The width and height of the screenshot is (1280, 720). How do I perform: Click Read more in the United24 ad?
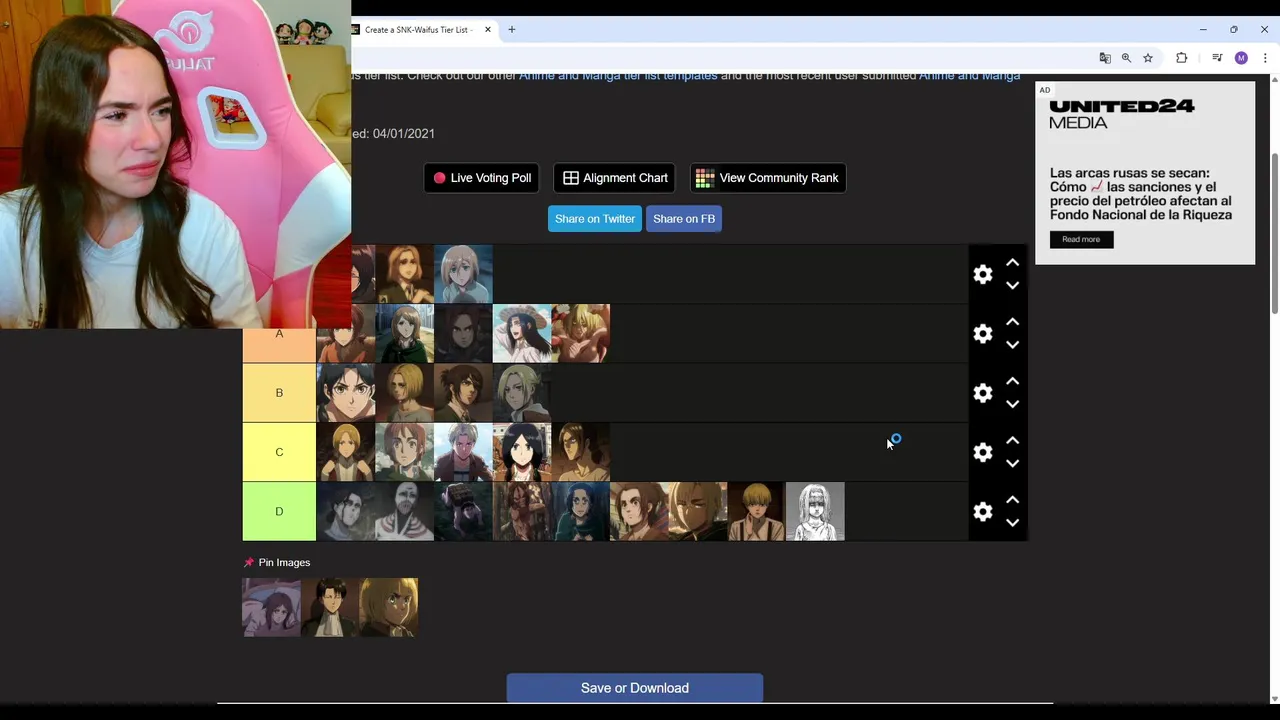click(x=1081, y=239)
